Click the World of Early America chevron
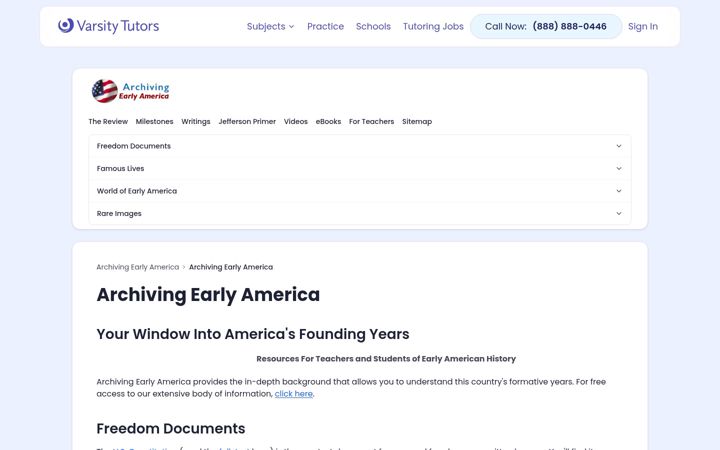The image size is (720, 450). (619, 191)
